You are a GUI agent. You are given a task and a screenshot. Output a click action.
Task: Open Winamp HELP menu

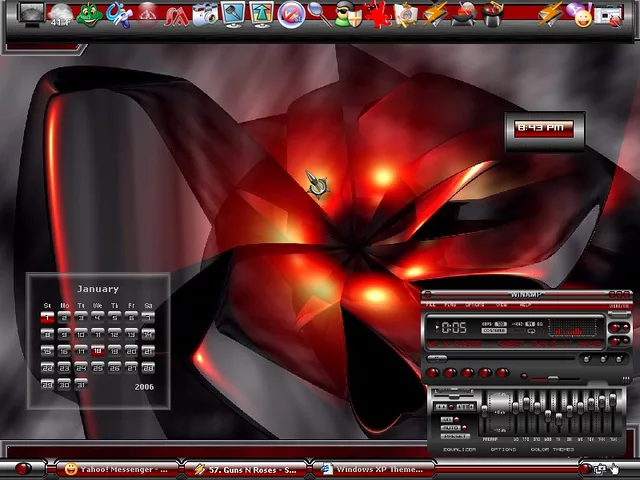click(525, 304)
